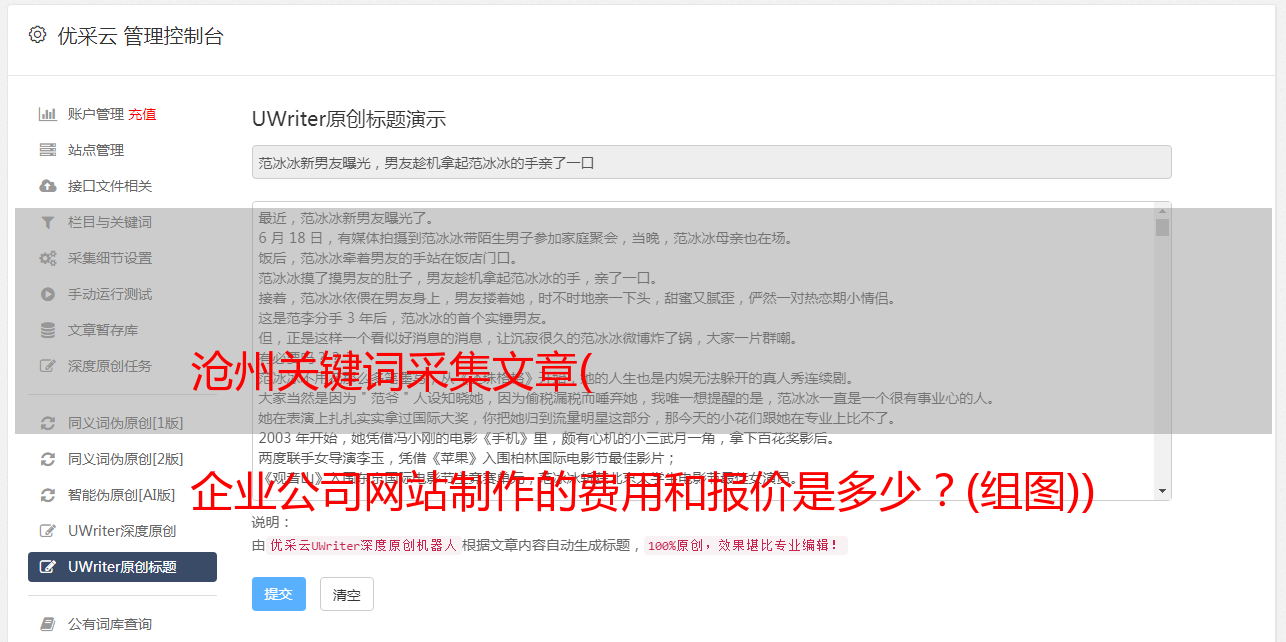The image size is (1286, 642).
Task: Select the 智能伪原创[AI版] refresh icon
Action: coord(47,495)
